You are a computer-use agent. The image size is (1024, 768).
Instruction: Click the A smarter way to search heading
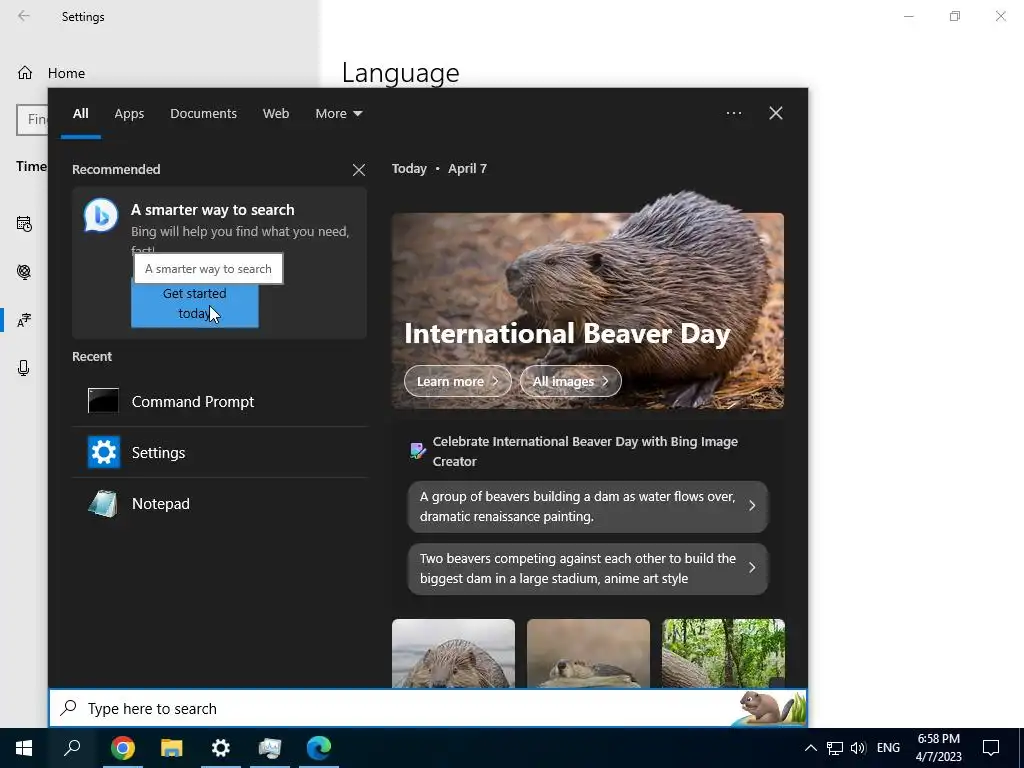point(212,210)
